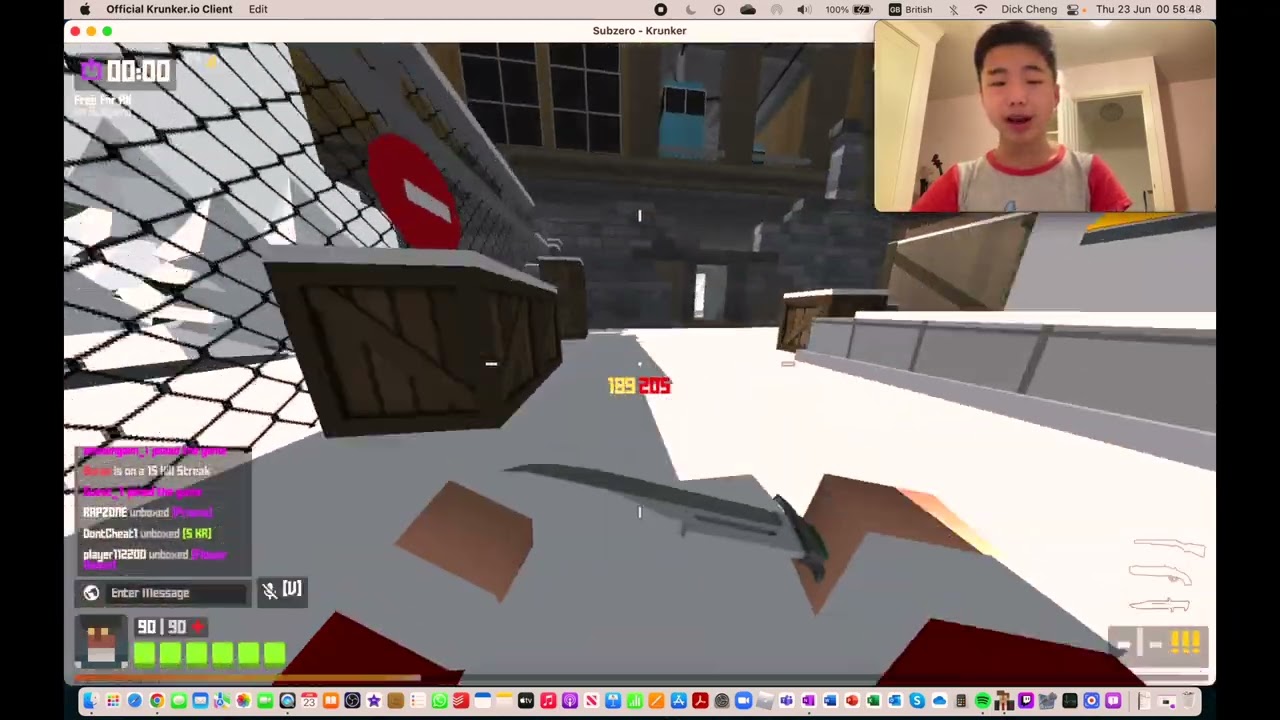Viewport: 1280px width, 720px height.
Task: Open Control Centre in menu bar
Action: pyautogui.click(x=1073, y=9)
